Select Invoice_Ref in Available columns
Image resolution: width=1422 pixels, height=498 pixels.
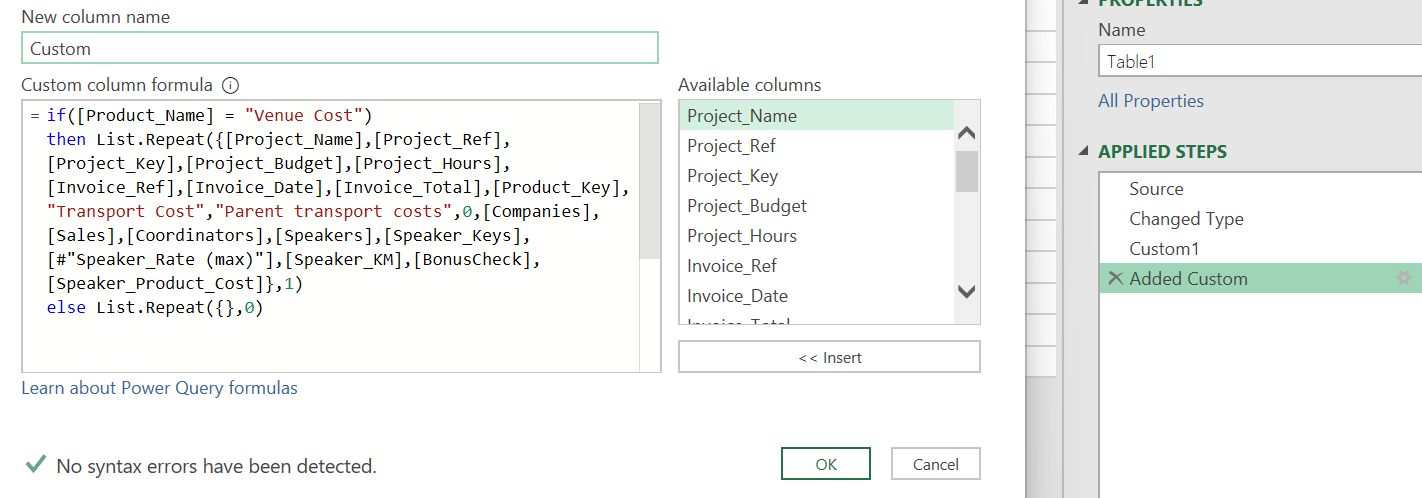[816, 266]
